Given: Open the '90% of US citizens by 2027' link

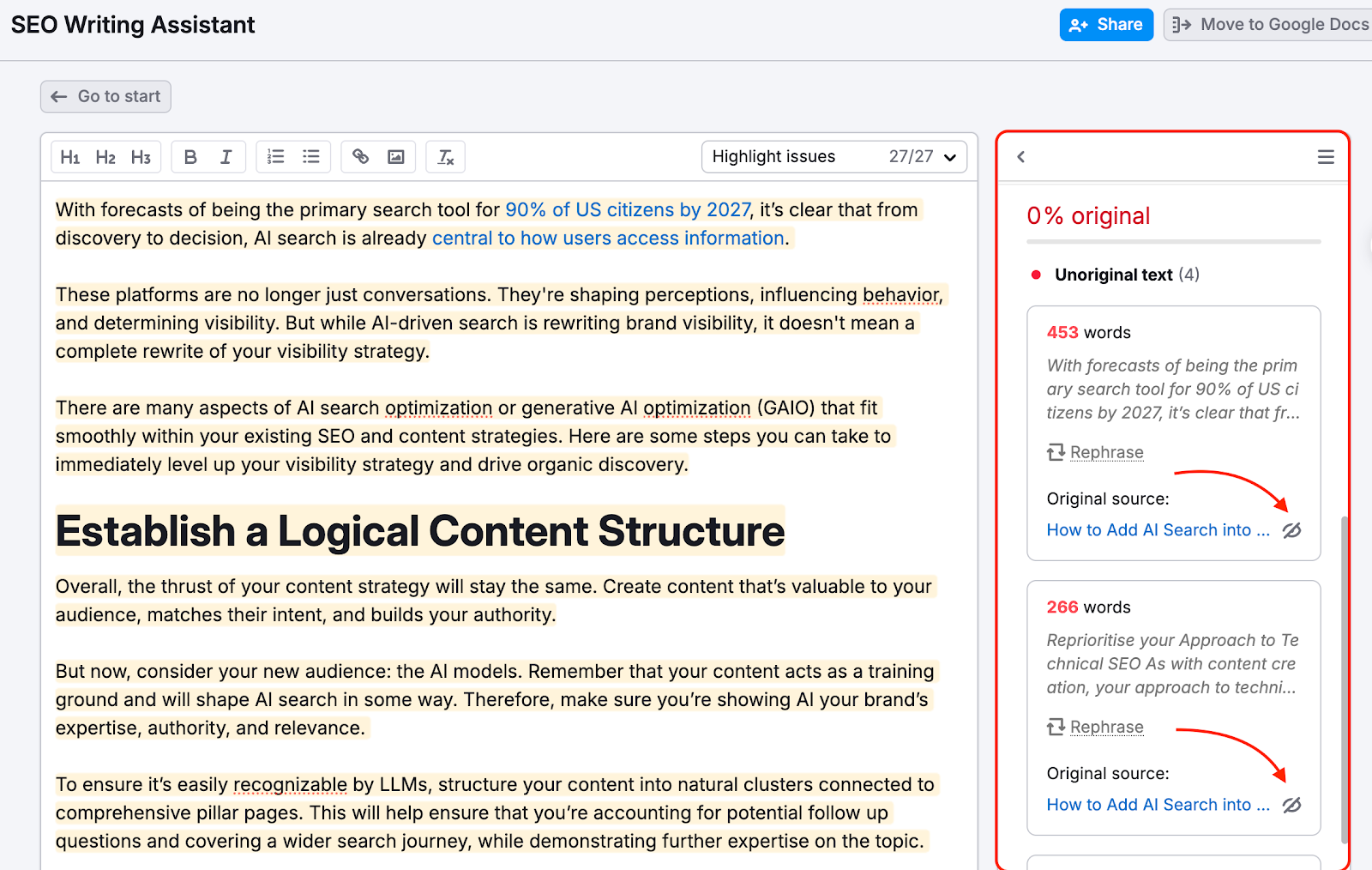Looking at the screenshot, I should coord(627,209).
